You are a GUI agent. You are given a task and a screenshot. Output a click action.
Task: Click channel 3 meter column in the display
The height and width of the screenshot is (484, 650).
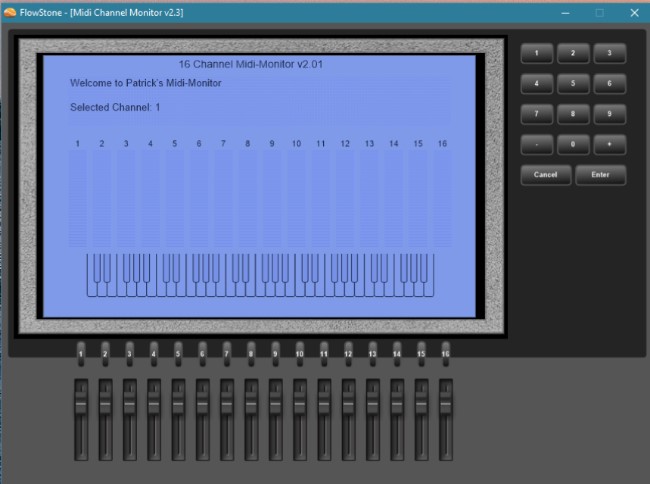(126, 200)
